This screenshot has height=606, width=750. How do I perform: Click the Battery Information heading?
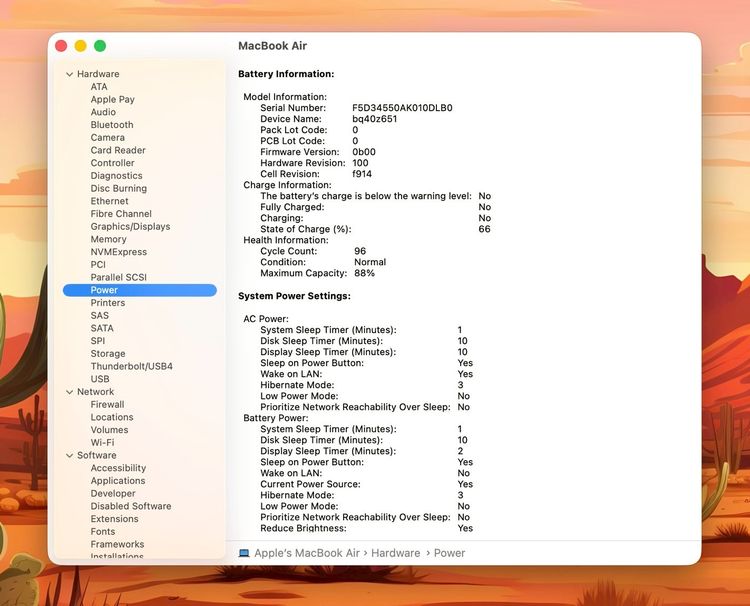coord(286,74)
